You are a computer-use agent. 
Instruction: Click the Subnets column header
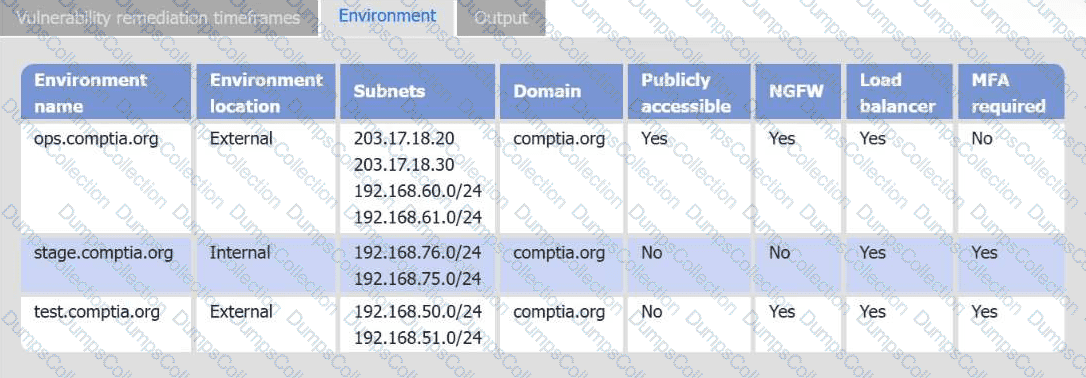[418, 92]
